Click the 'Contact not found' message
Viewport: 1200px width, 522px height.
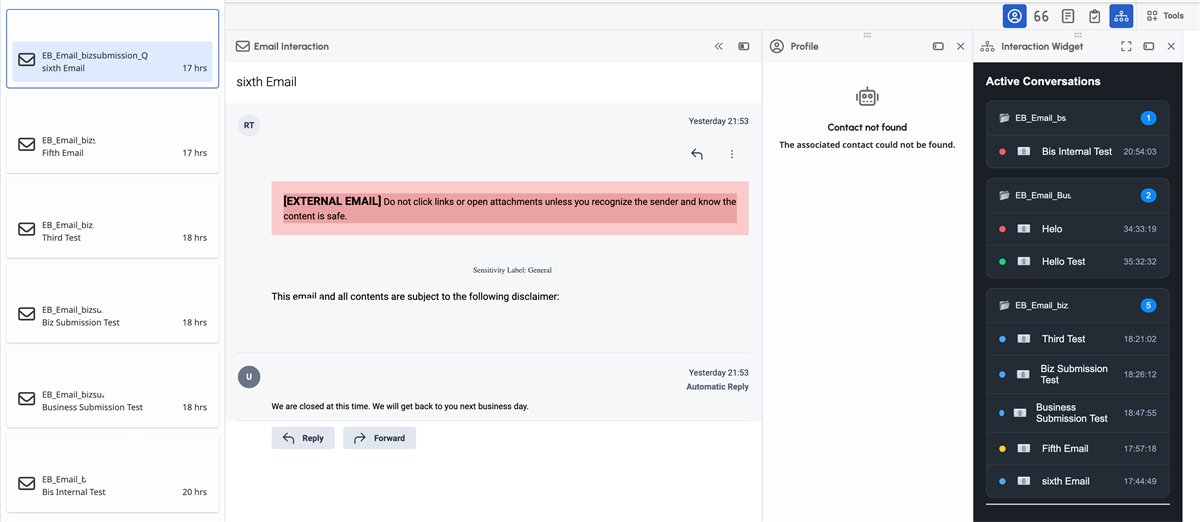867,128
